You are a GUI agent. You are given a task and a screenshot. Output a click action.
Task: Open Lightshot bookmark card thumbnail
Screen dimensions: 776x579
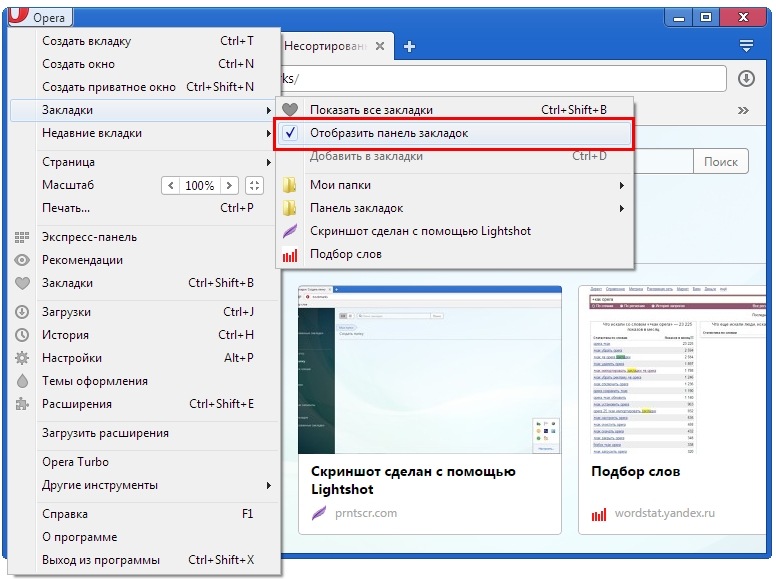click(430, 370)
